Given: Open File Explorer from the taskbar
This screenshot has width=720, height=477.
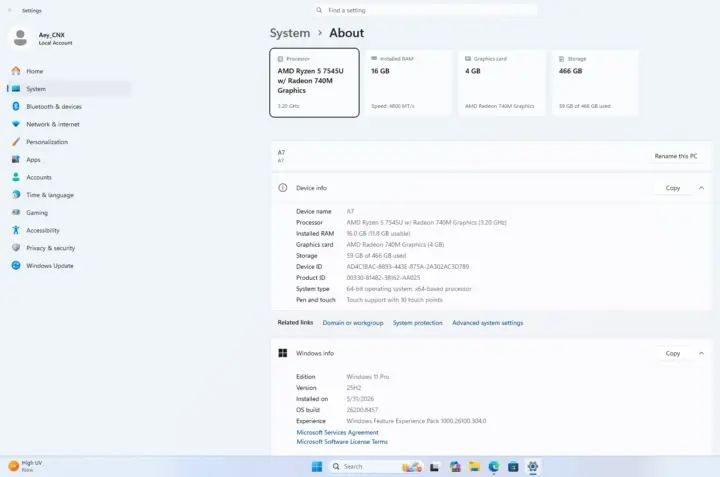Looking at the screenshot, I should [x=474, y=467].
